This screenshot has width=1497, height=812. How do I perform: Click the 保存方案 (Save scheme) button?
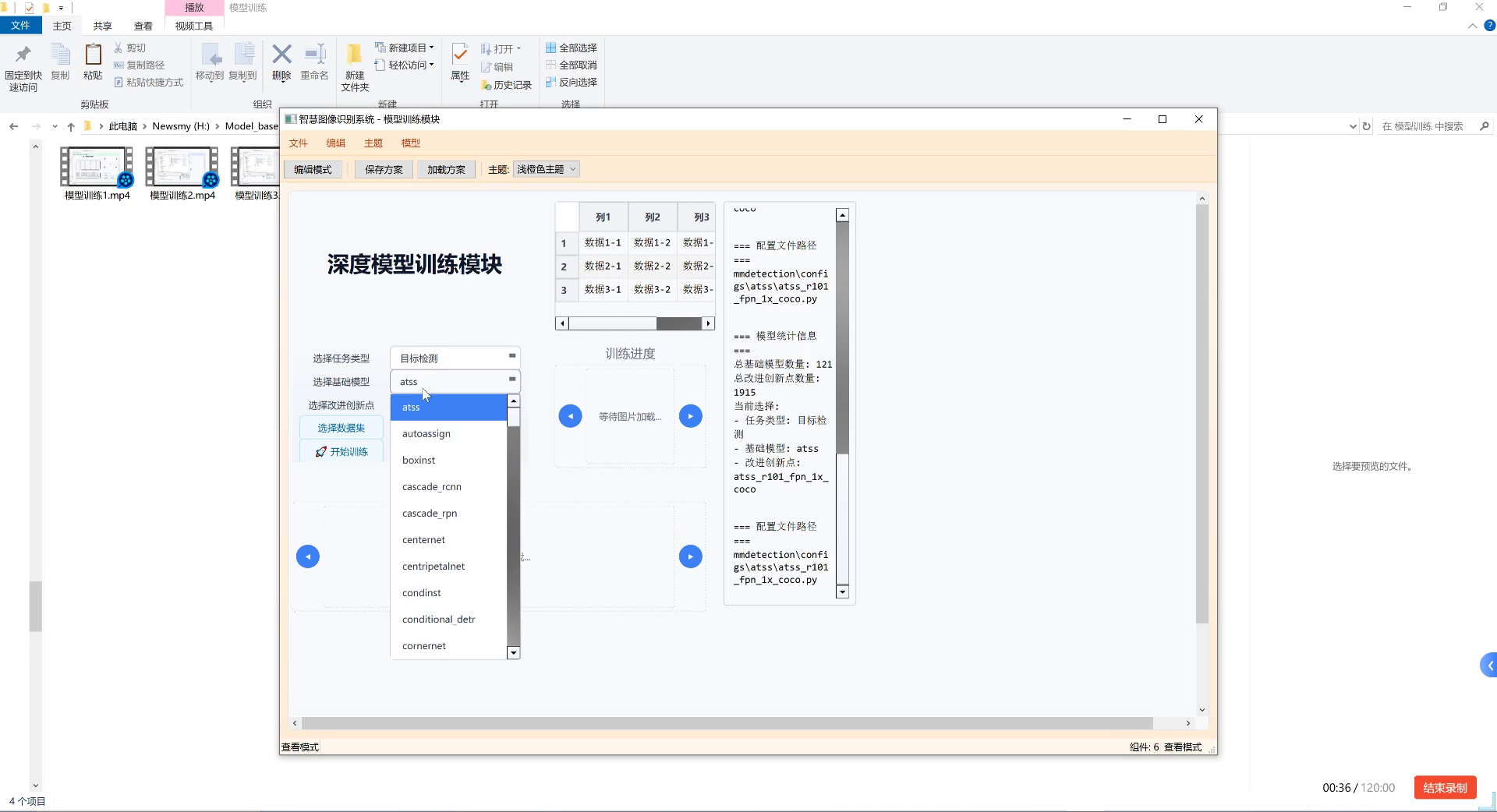click(x=383, y=169)
